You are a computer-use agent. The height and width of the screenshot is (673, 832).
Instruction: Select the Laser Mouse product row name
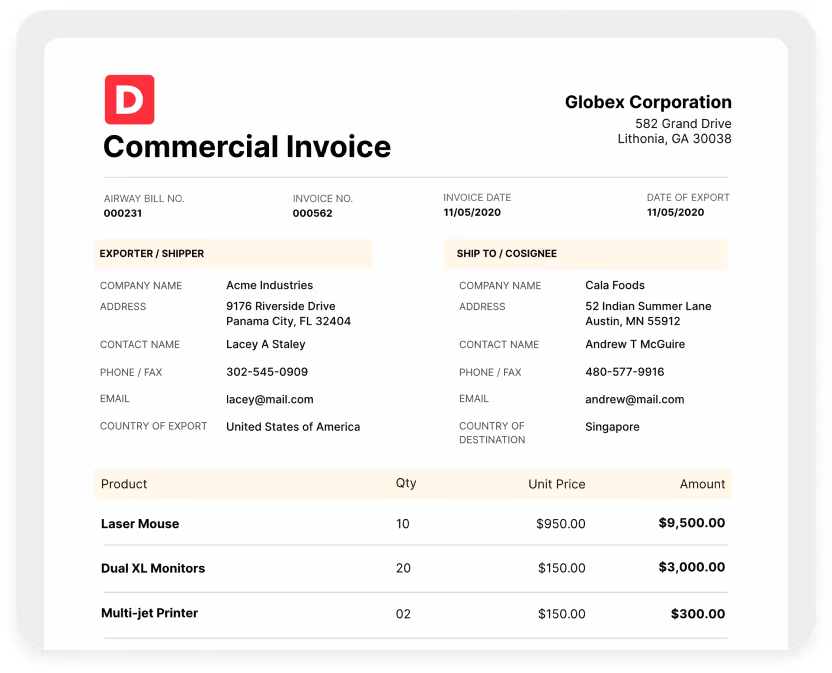(x=140, y=524)
